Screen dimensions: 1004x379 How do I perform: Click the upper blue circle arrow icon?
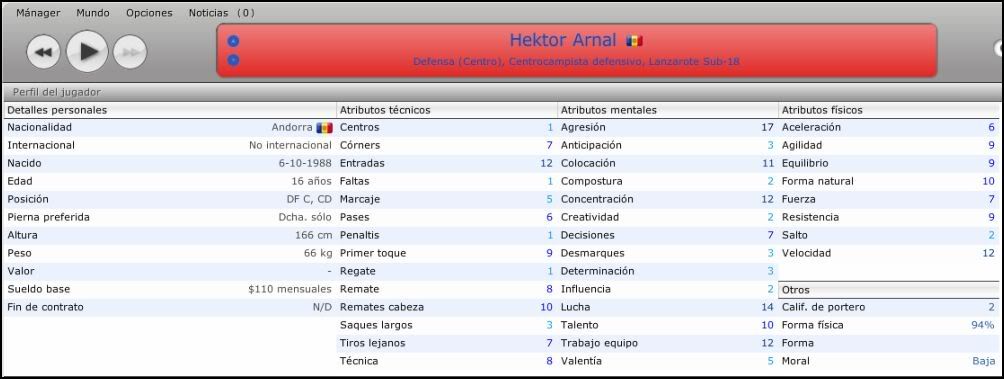[233, 41]
